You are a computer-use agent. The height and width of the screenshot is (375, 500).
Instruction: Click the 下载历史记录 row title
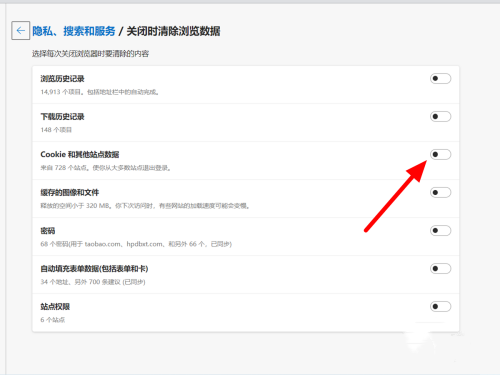coord(62,117)
